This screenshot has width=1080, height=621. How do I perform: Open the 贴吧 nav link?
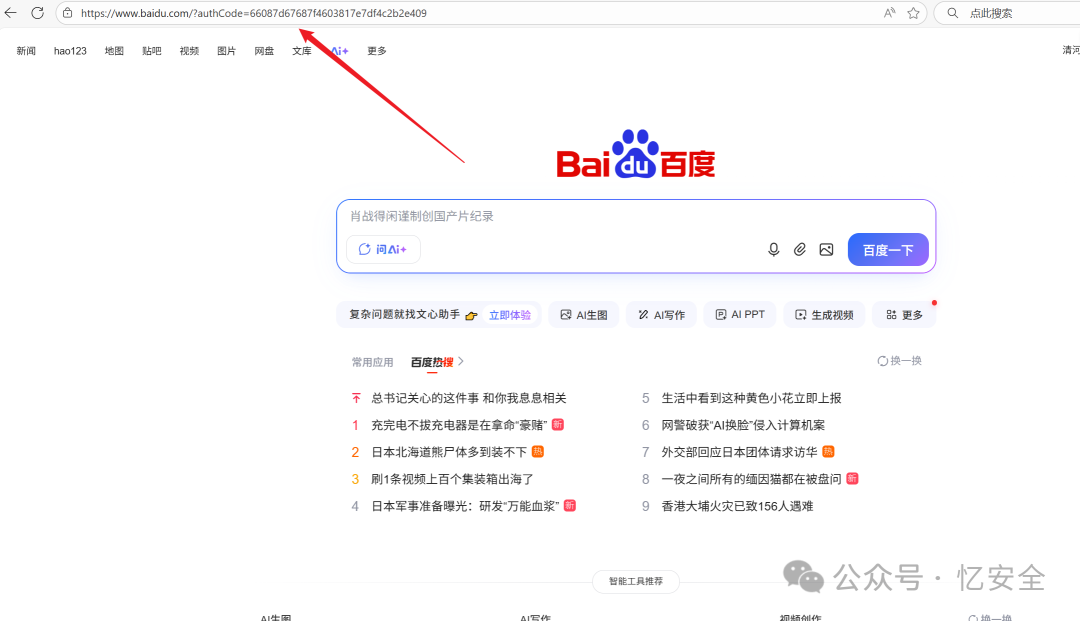[152, 51]
